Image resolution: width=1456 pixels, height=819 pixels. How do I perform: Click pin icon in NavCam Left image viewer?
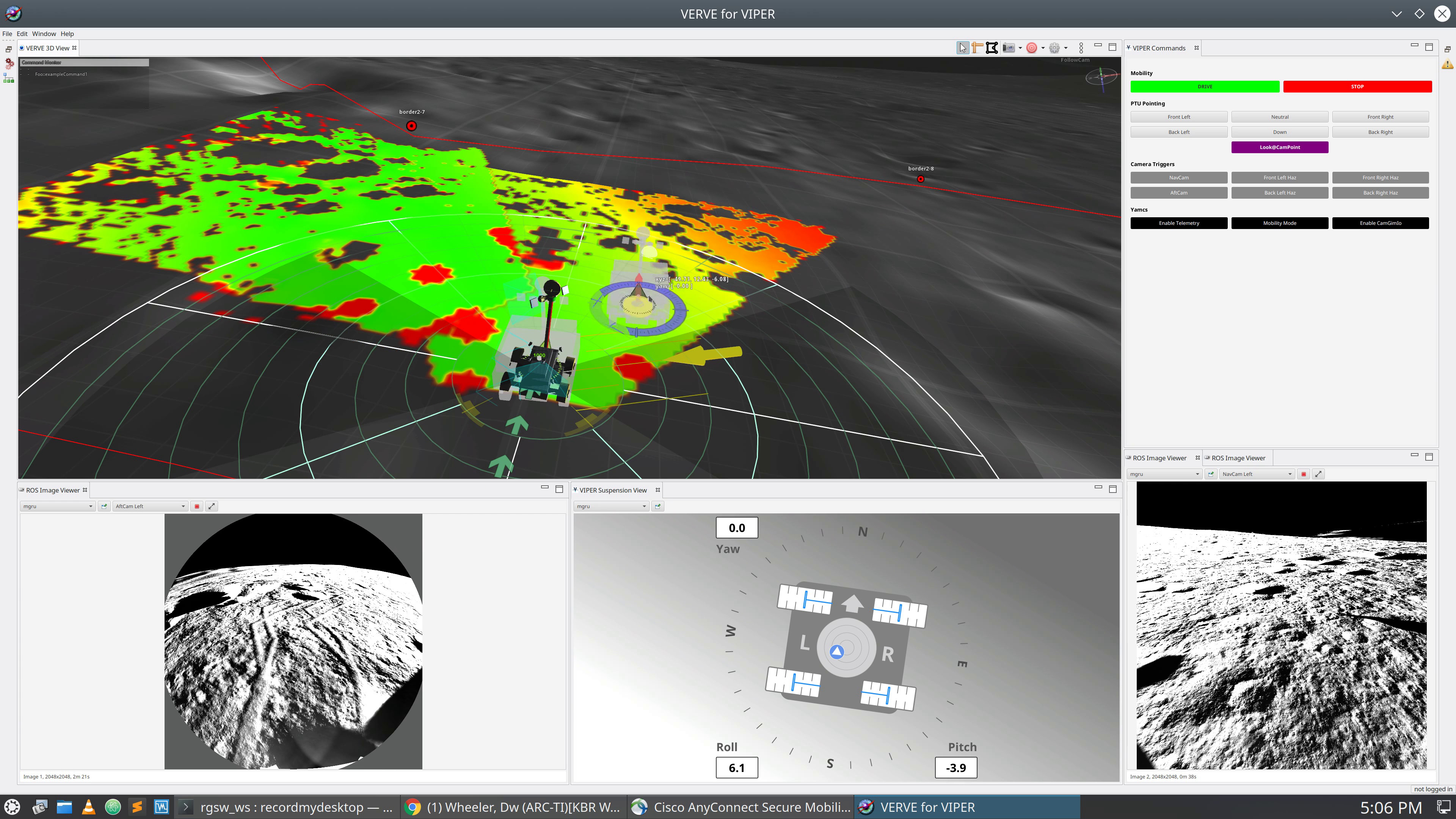[1211, 474]
